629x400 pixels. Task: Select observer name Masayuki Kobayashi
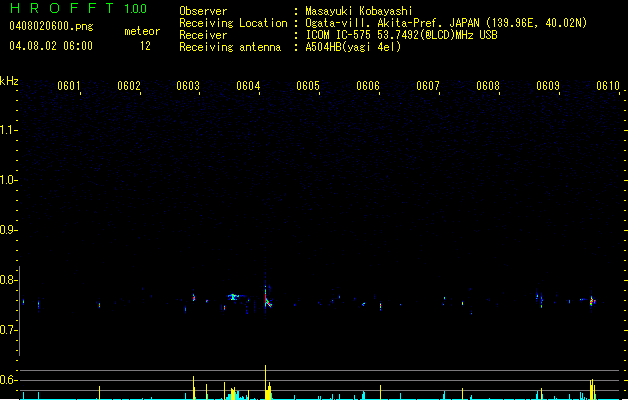359,11
